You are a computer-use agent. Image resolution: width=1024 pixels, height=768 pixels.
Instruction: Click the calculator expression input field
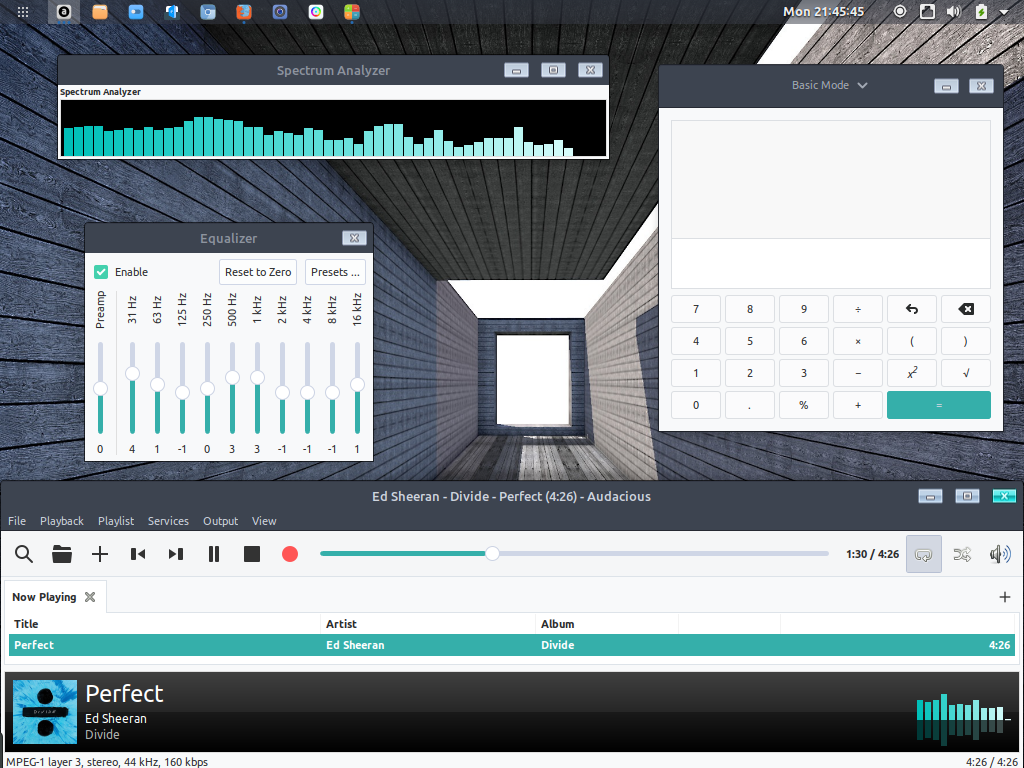(x=831, y=264)
